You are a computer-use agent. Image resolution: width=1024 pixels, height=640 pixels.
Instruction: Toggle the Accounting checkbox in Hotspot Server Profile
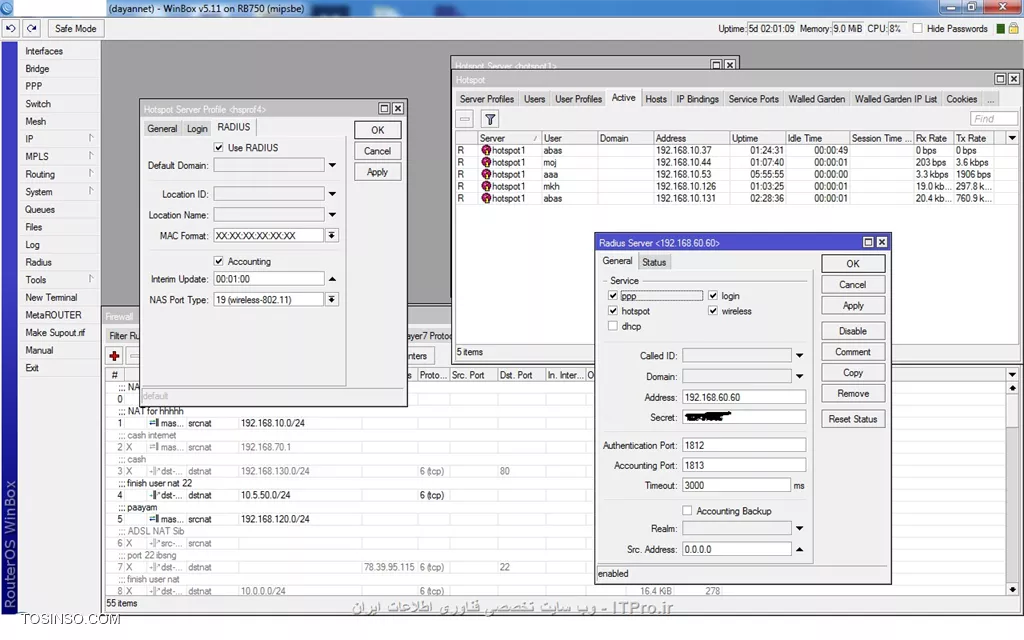point(219,261)
